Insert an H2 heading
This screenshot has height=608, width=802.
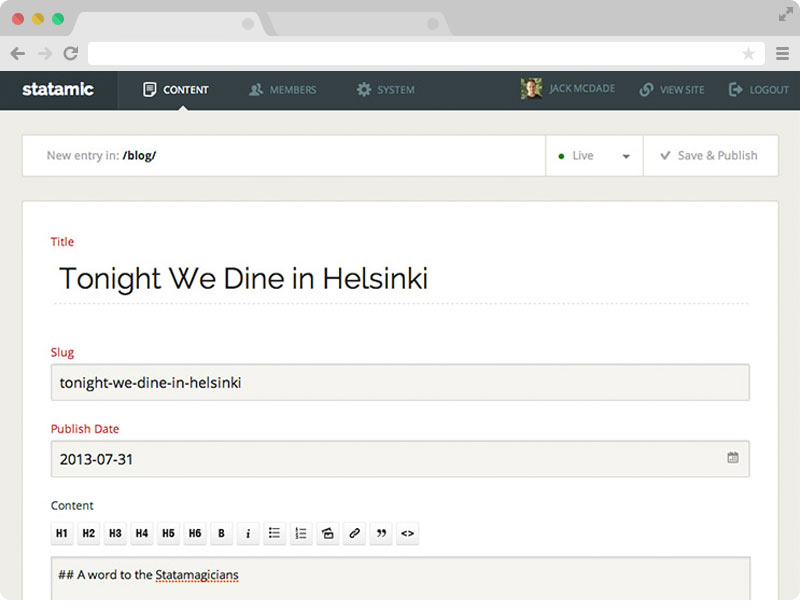[88, 533]
